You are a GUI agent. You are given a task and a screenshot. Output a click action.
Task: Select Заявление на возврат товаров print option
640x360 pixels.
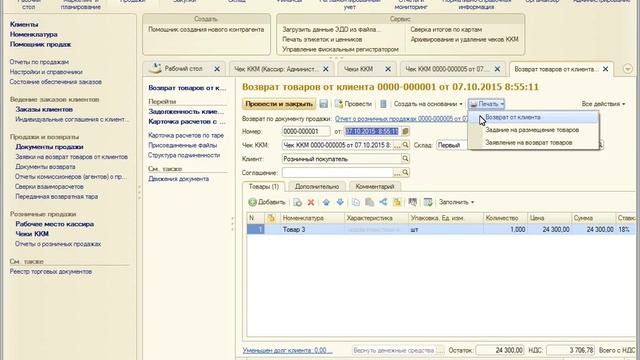pyautogui.click(x=533, y=142)
